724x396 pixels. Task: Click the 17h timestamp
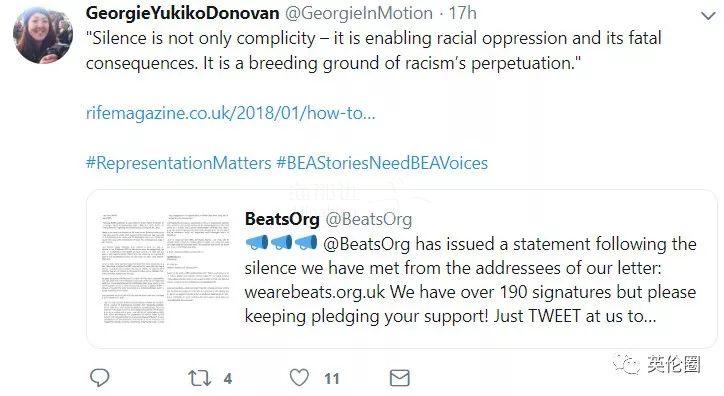(463, 13)
